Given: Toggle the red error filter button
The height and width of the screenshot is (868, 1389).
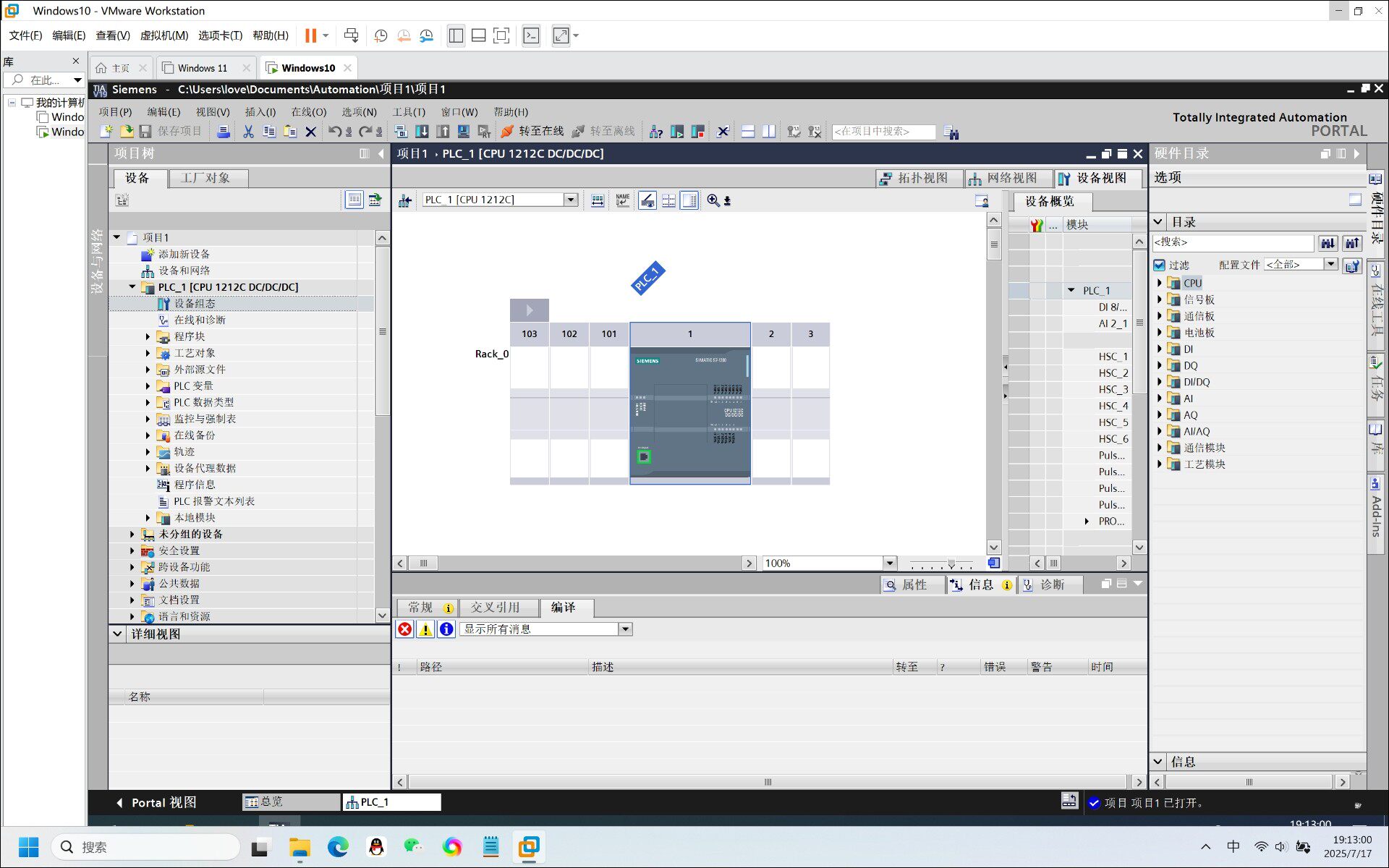Looking at the screenshot, I should [405, 629].
